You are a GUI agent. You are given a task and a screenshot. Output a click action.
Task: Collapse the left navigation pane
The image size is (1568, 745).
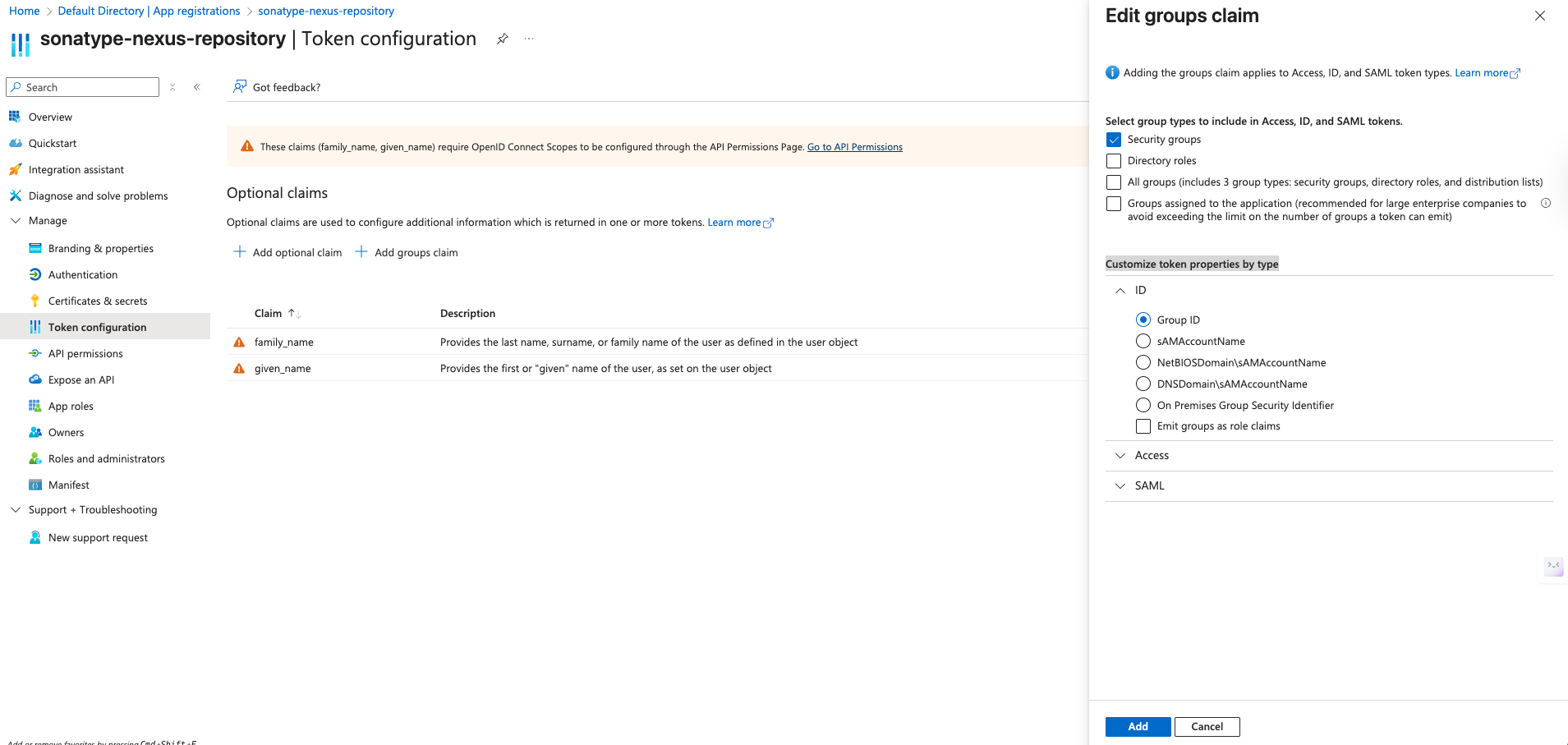(197, 86)
